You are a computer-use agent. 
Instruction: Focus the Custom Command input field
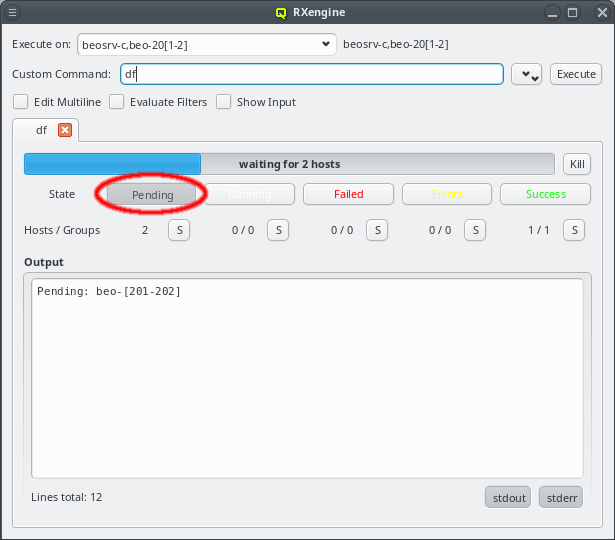click(x=310, y=74)
